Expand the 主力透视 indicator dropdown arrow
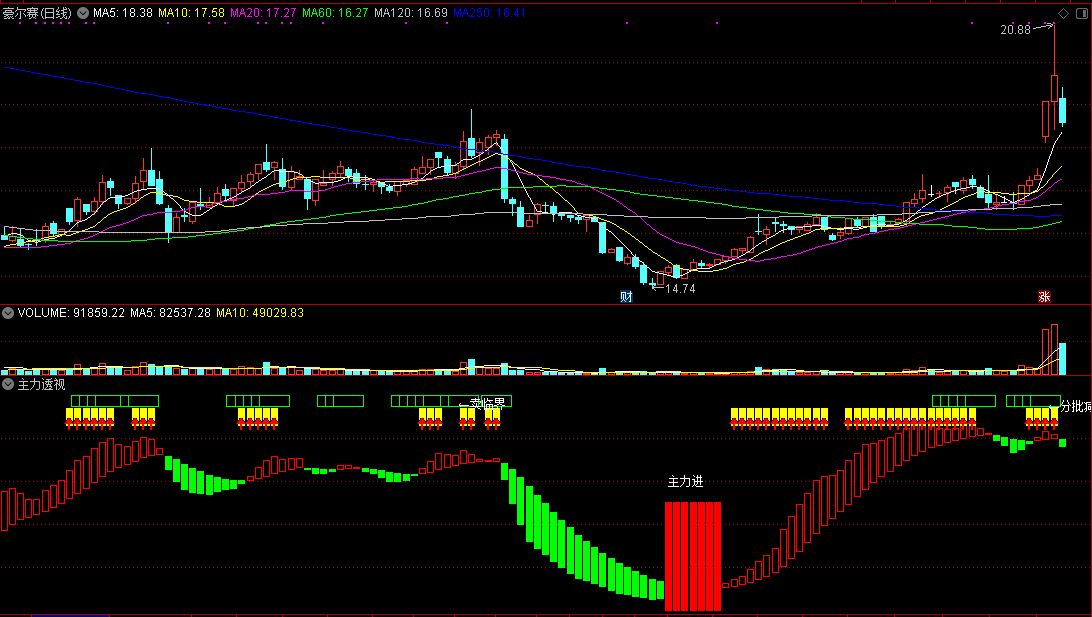This screenshot has height=617, width=1092. pyautogui.click(x=8, y=384)
